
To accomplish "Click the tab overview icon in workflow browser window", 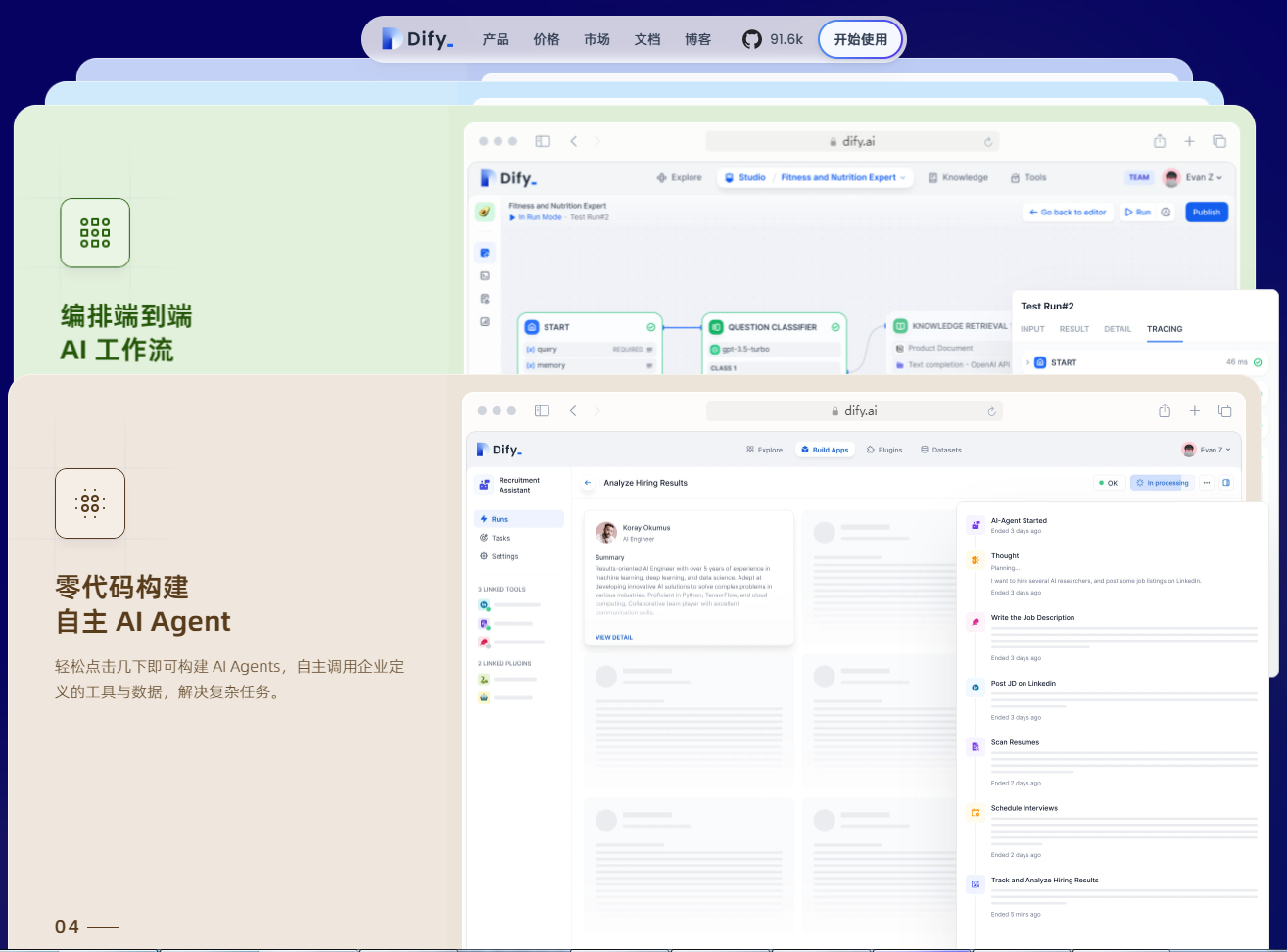I will 1219,141.
